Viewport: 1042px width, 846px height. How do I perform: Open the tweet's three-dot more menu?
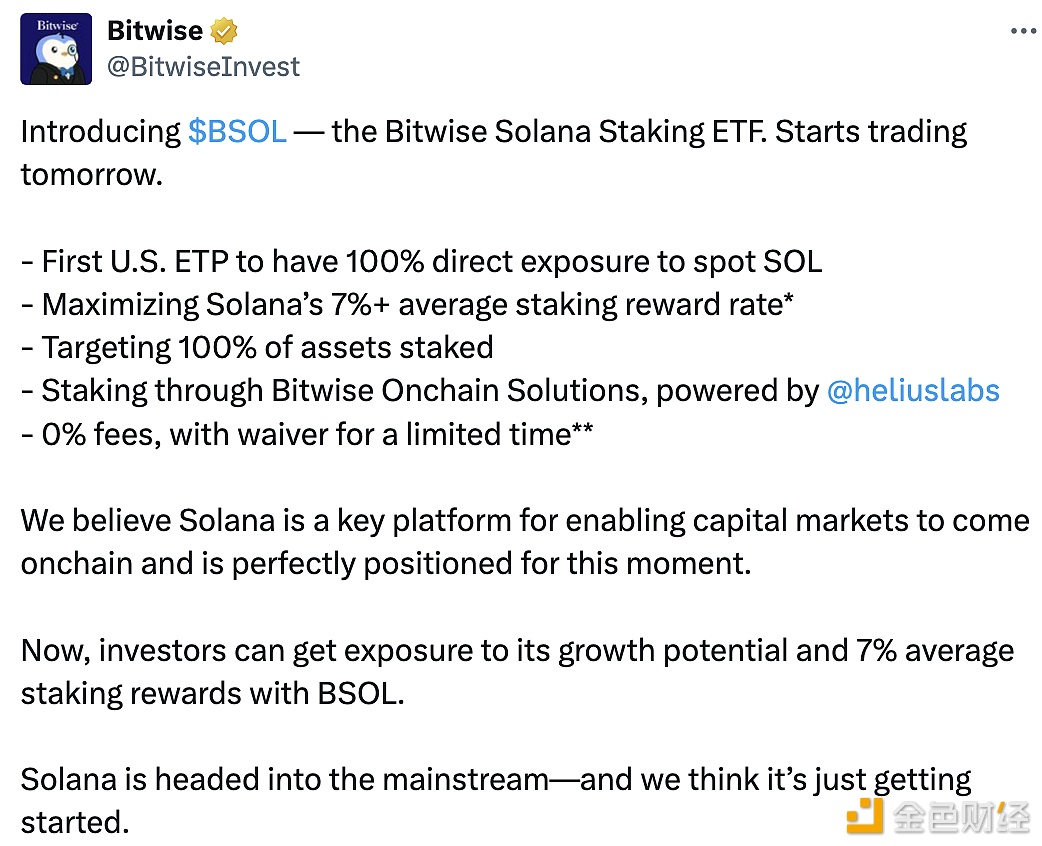(1023, 32)
